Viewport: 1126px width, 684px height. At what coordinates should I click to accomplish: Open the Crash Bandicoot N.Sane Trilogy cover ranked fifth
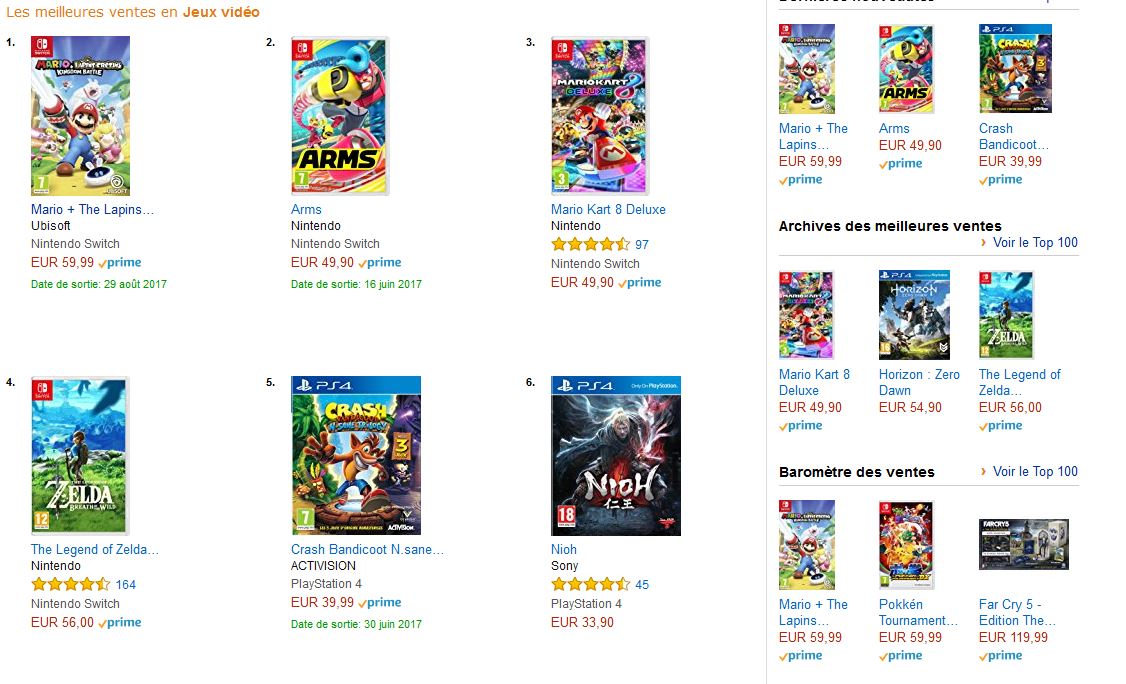point(356,455)
